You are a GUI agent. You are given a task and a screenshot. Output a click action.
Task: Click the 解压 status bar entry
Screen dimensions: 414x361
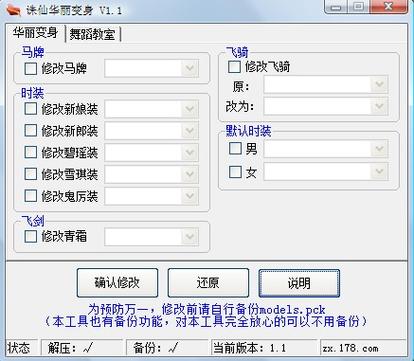pos(82,348)
